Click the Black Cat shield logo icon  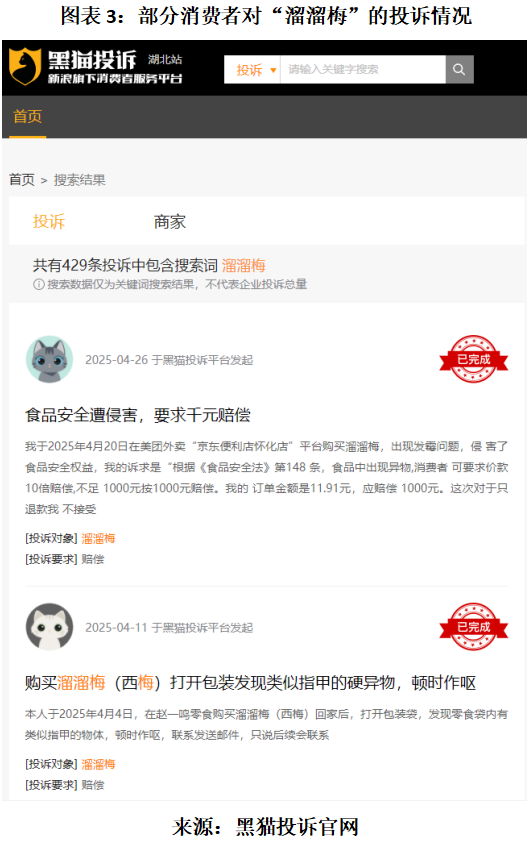coord(25,67)
